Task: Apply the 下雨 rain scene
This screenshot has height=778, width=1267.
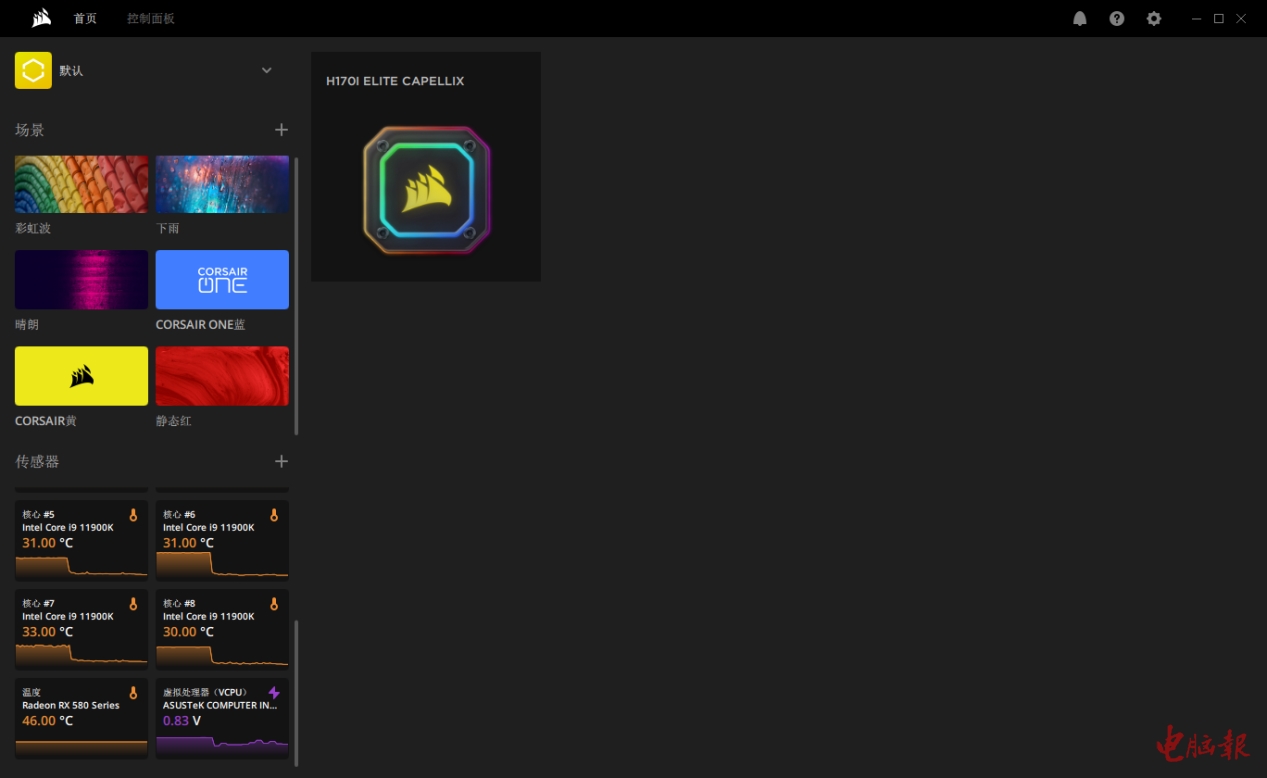Action: click(222, 184)
